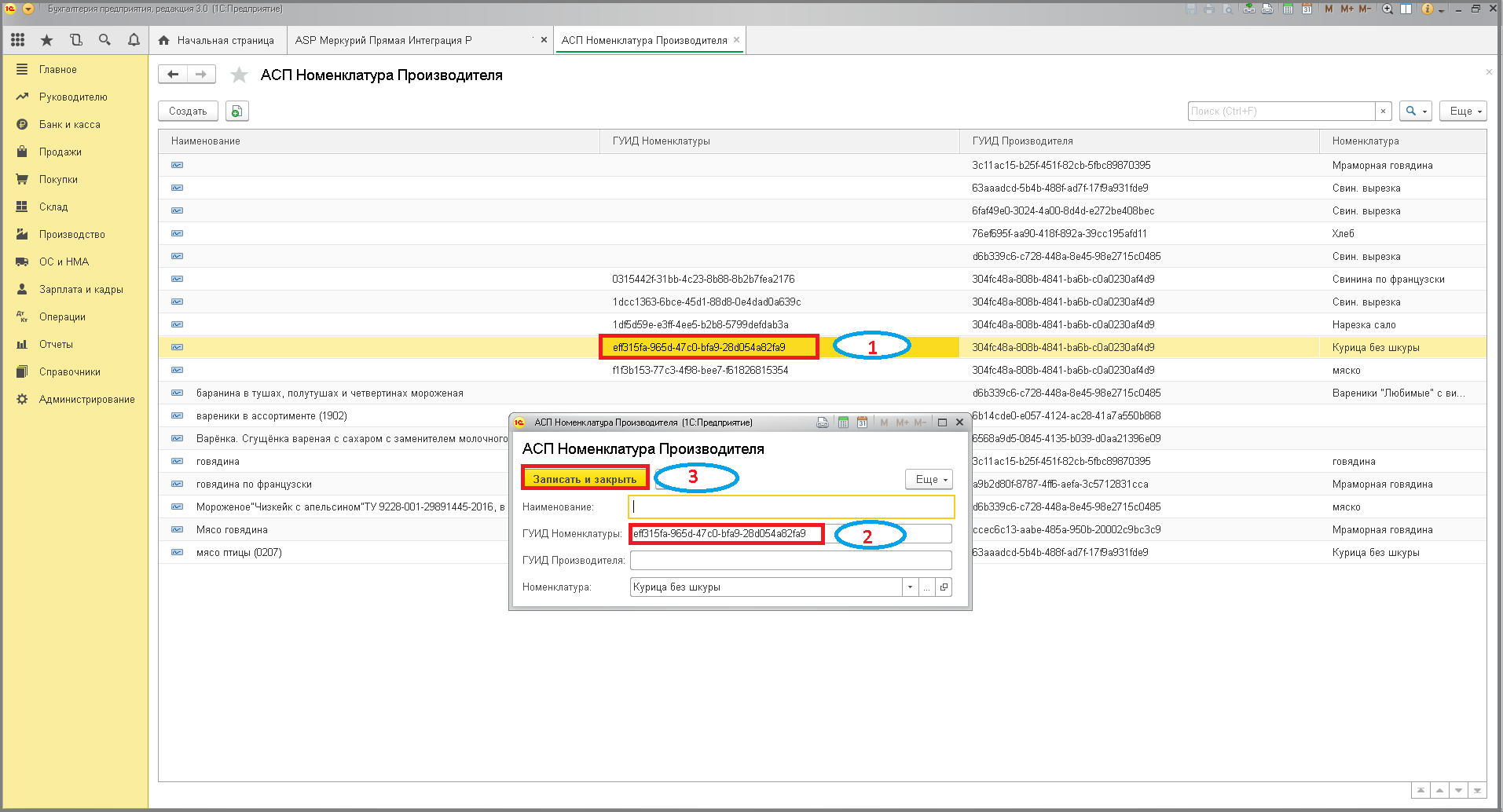Open Еще menu above the list
The height and width of the screenshot is (812, 1503).
tap(1464, 111)
